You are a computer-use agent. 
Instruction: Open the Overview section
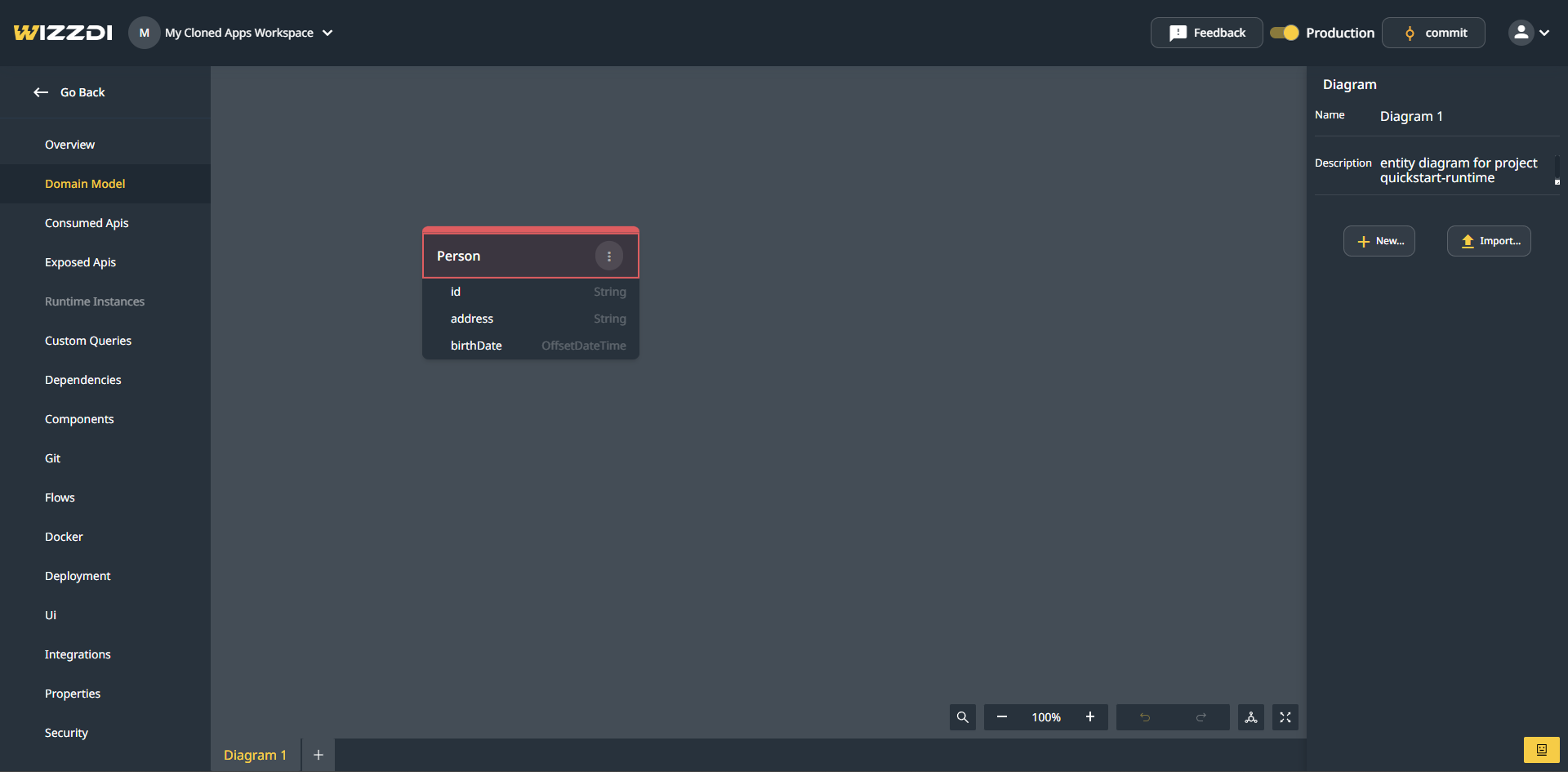tap(105, 145)
